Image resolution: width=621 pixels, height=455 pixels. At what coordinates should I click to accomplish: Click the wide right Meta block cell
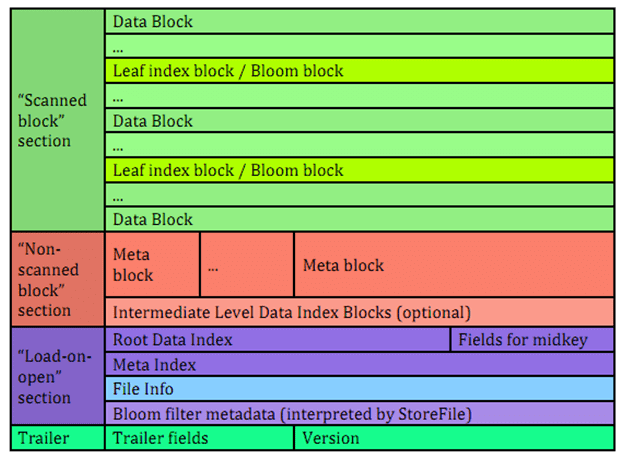click(x=454, y=265)
